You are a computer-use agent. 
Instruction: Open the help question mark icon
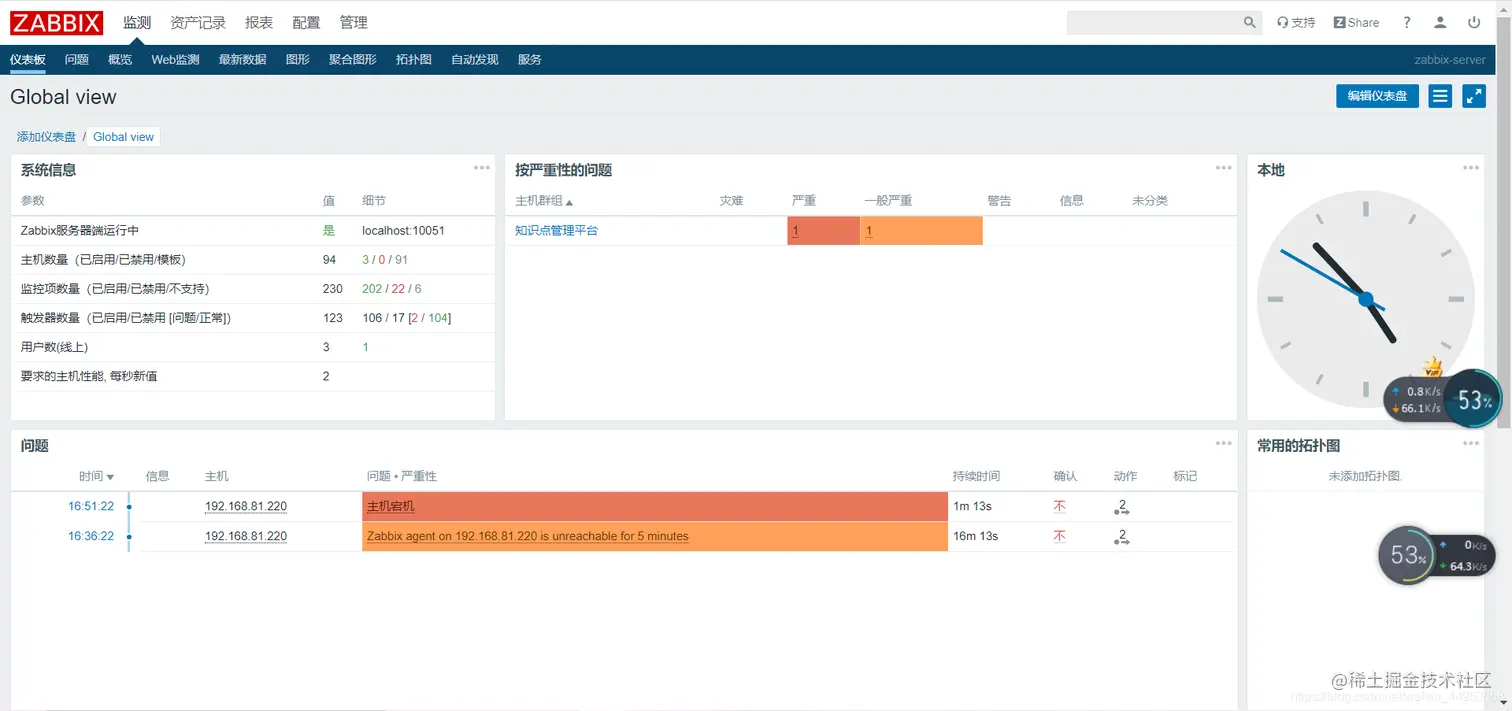(1407, 22)
